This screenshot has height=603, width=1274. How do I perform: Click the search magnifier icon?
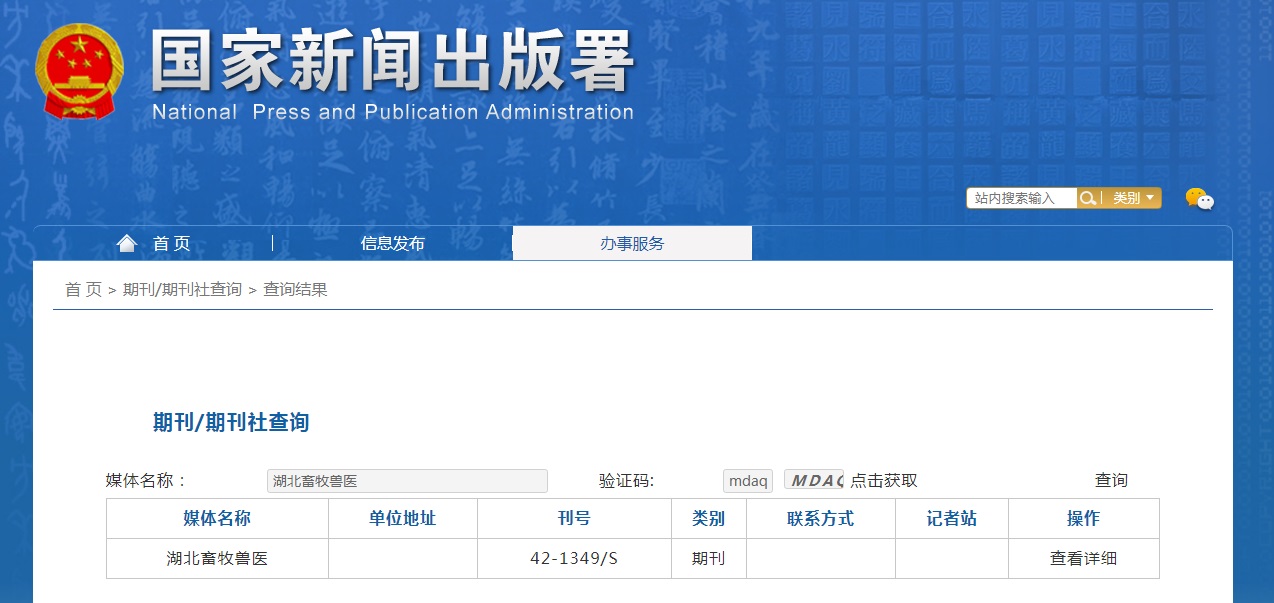(1088, 197)
